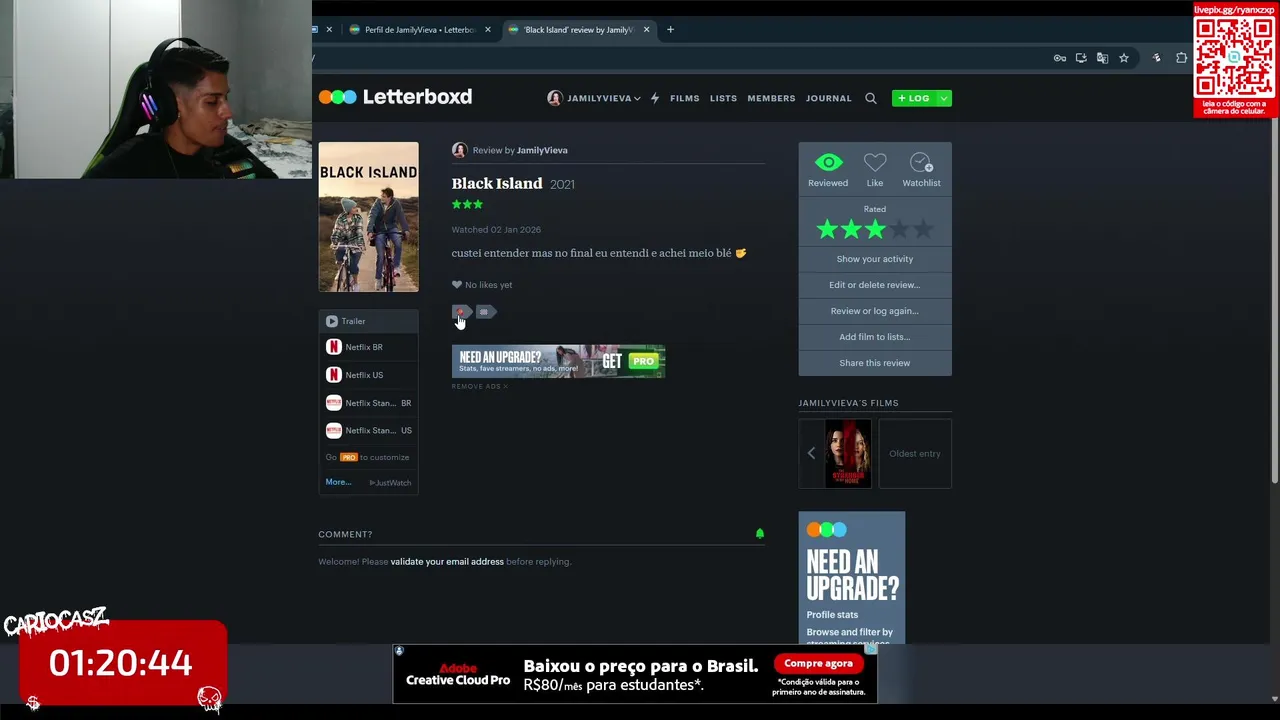Open MEMBERS menu
Image resolution: width=1280 pixels, height=720 pixels.
pos(771,98)
